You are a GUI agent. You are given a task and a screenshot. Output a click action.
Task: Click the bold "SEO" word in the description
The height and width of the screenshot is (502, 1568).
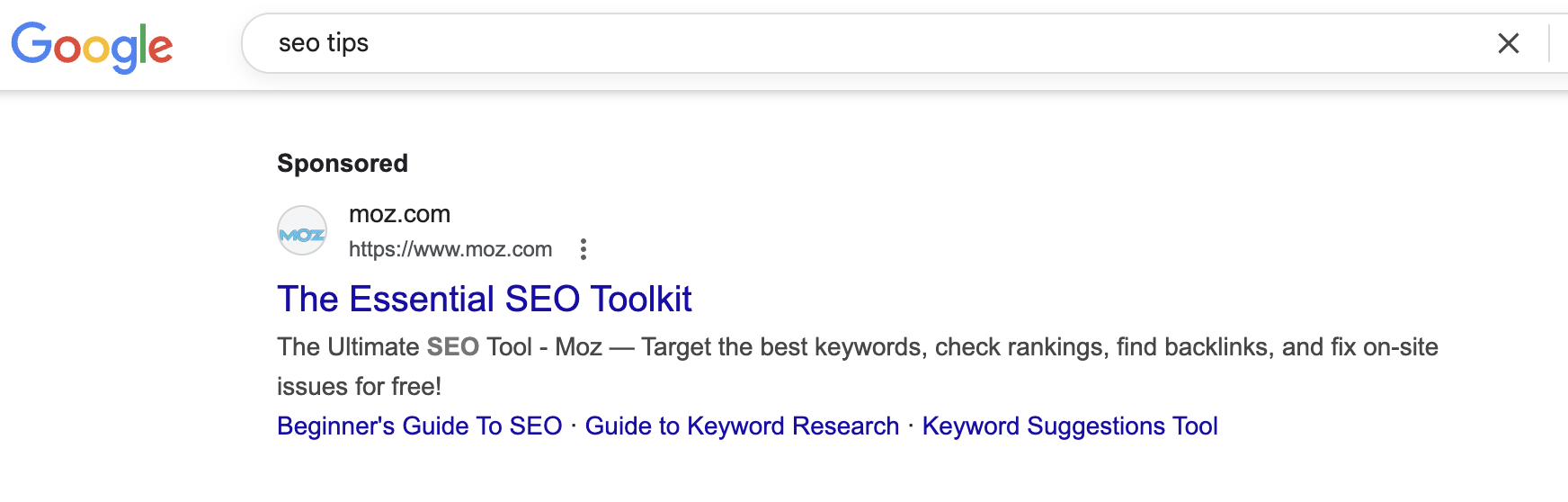(x=452, y=346)
